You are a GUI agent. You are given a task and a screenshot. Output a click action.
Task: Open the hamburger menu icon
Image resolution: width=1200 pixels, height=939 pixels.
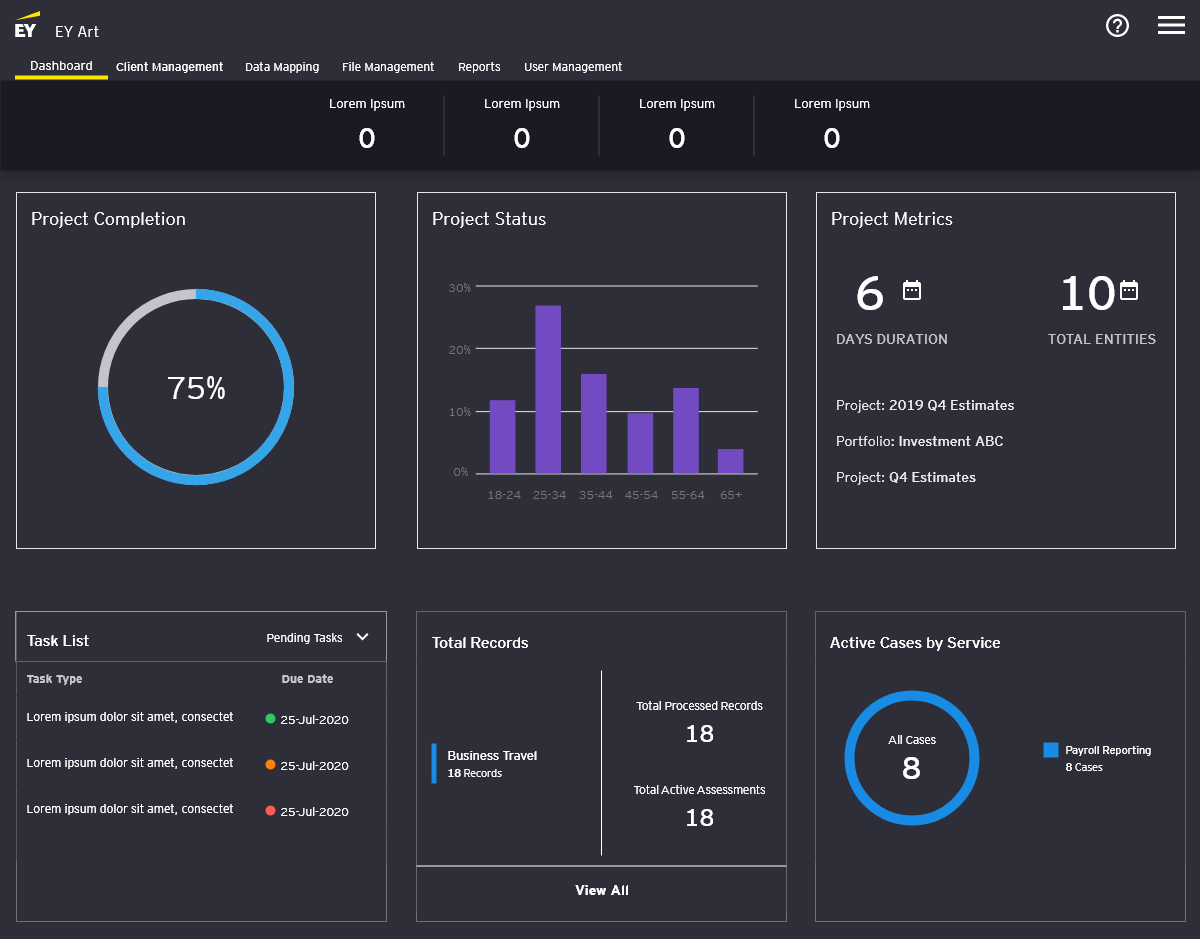1171,25
